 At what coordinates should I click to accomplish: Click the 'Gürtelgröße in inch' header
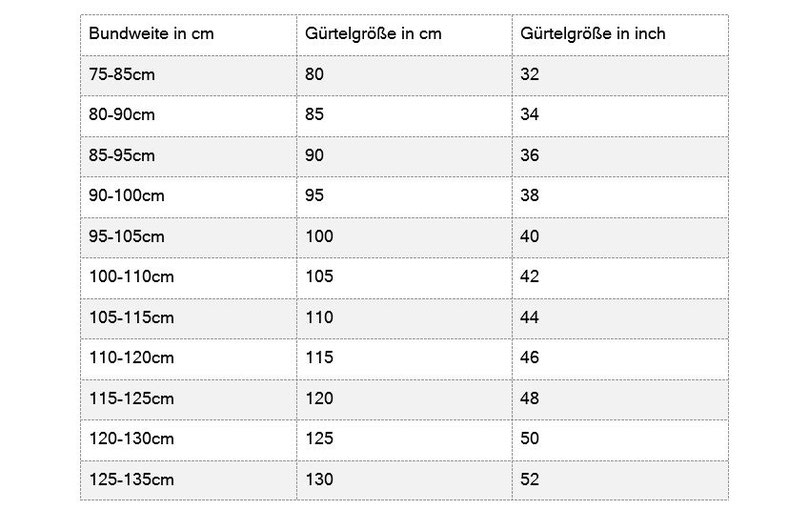tap(593, 34)
